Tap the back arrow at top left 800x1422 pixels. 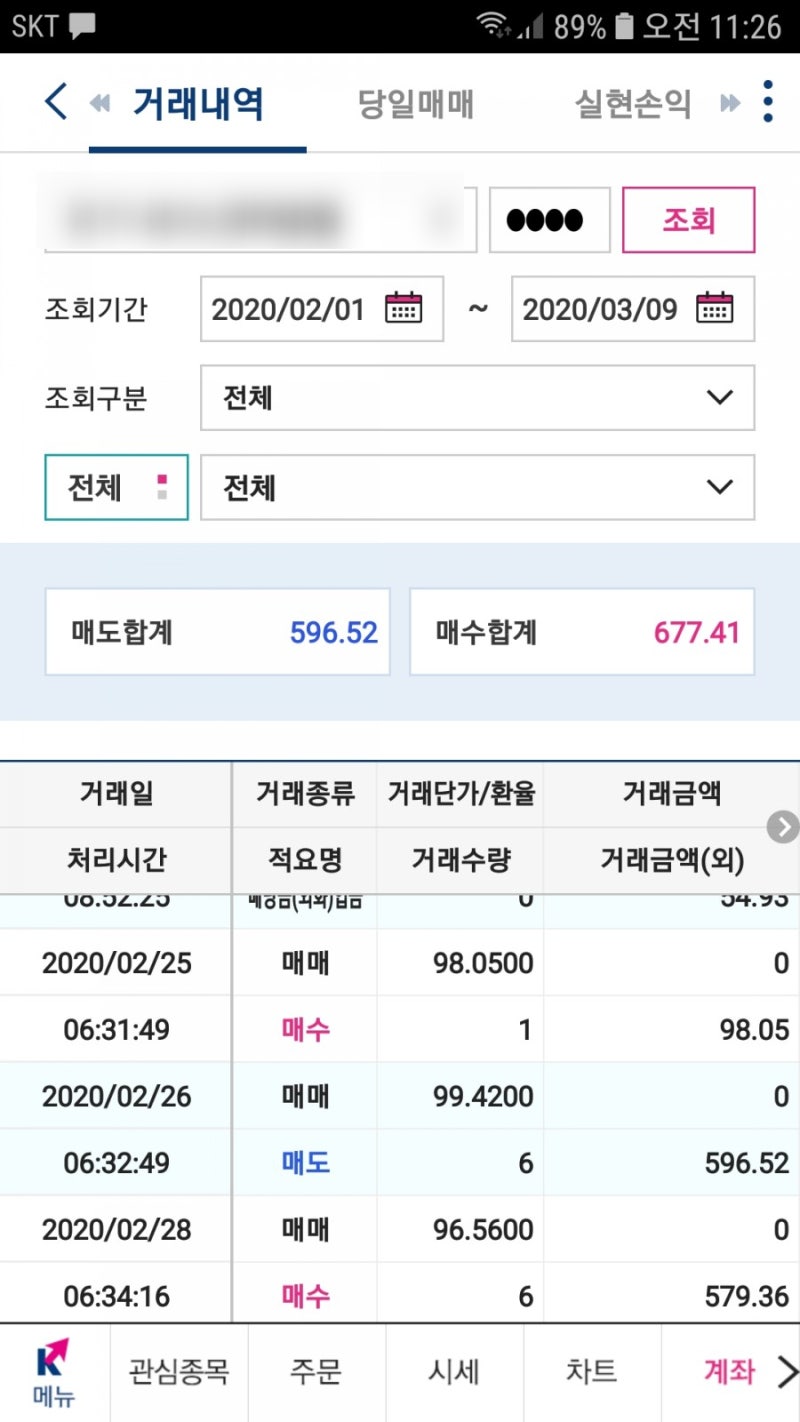coord(53,101)
